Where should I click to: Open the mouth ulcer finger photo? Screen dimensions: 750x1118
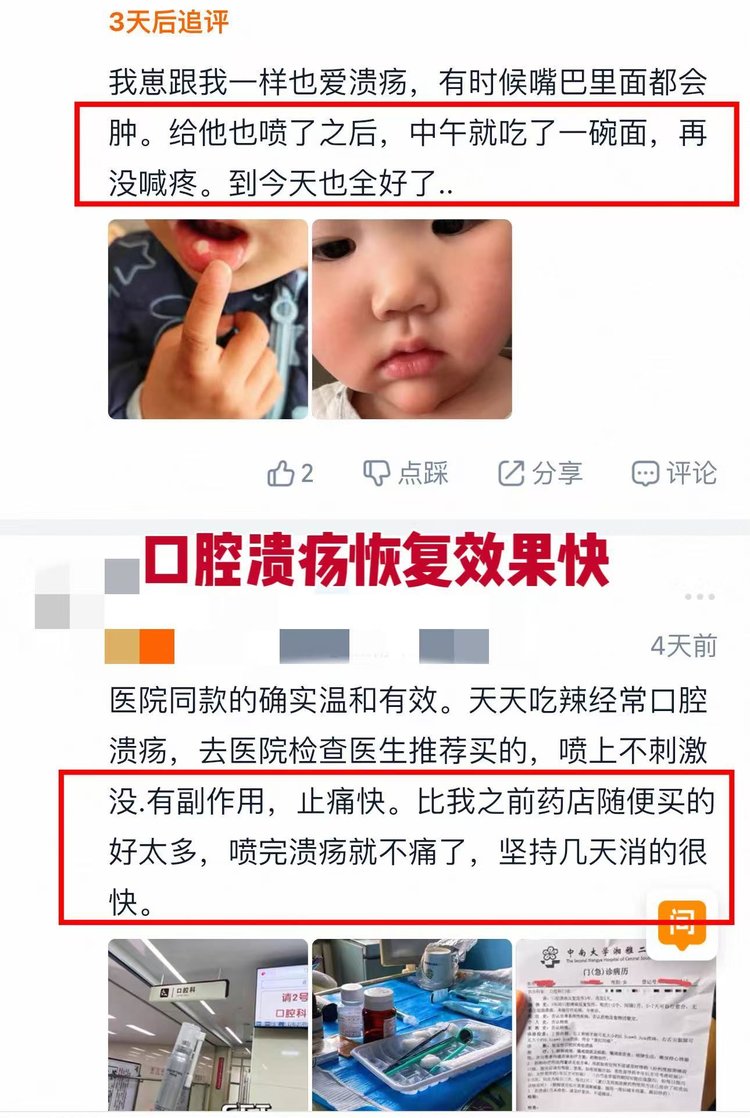point(207,319)
